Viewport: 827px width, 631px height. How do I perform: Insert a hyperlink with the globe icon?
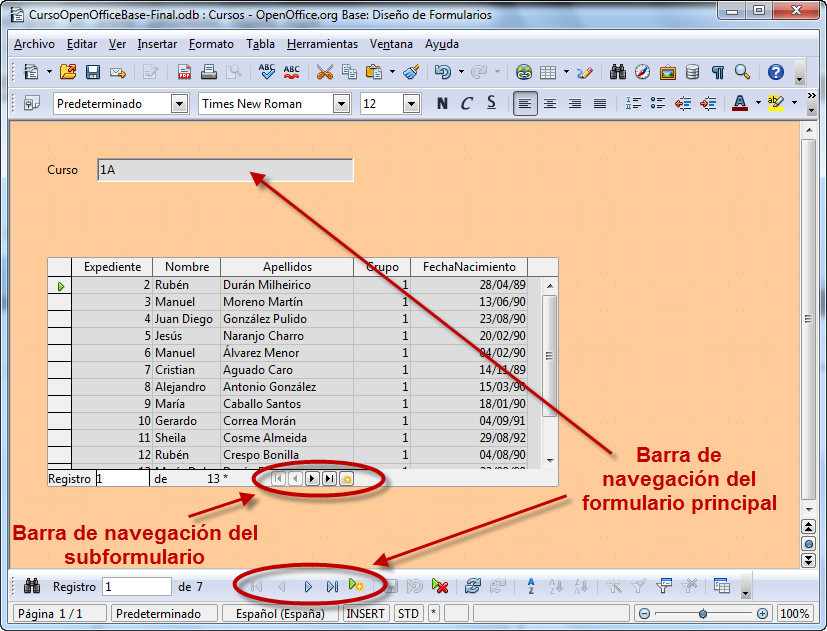click(524, 72)
